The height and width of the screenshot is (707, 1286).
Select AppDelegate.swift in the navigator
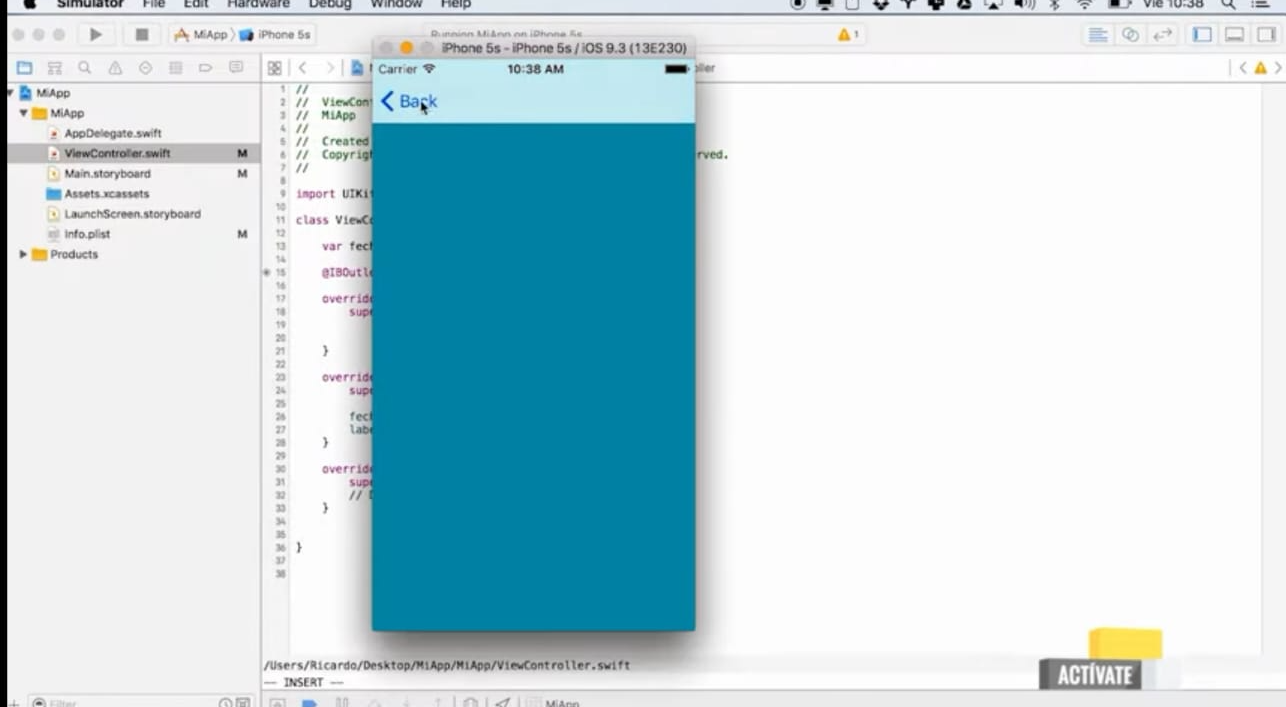tap(113, 133)
